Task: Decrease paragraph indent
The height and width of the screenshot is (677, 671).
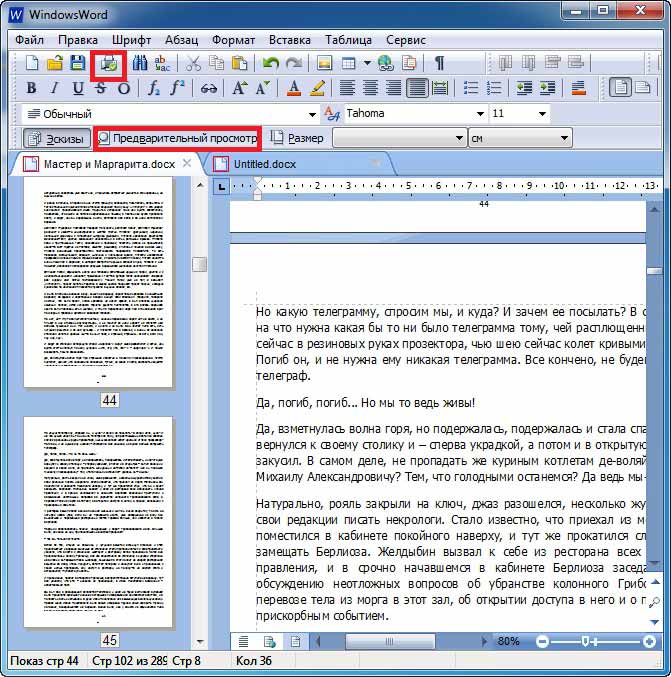Action: [524, 88]
